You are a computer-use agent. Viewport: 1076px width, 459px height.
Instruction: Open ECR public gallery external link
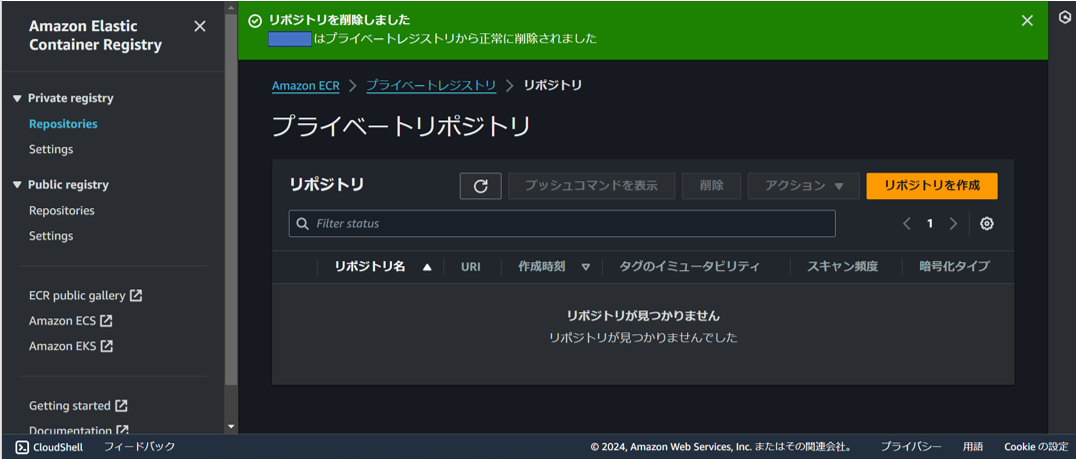point(85,296)
